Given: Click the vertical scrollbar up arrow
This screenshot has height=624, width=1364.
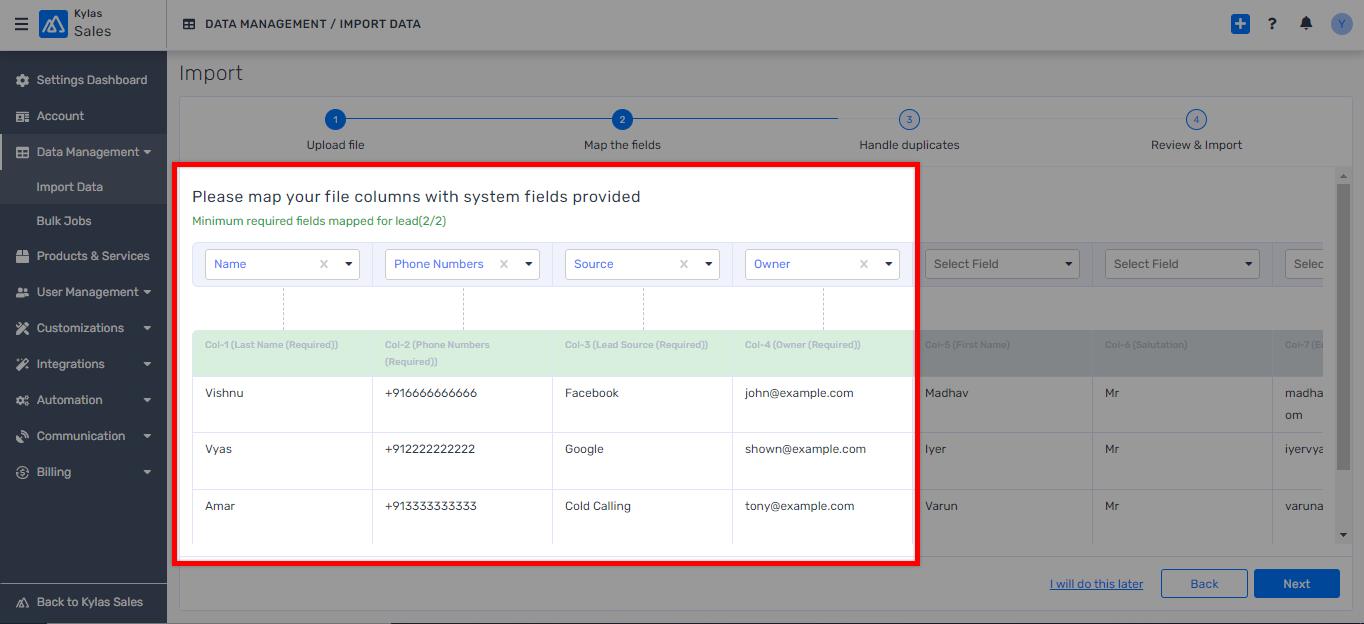Looking at the screenshot, I should click(1343, 177).
